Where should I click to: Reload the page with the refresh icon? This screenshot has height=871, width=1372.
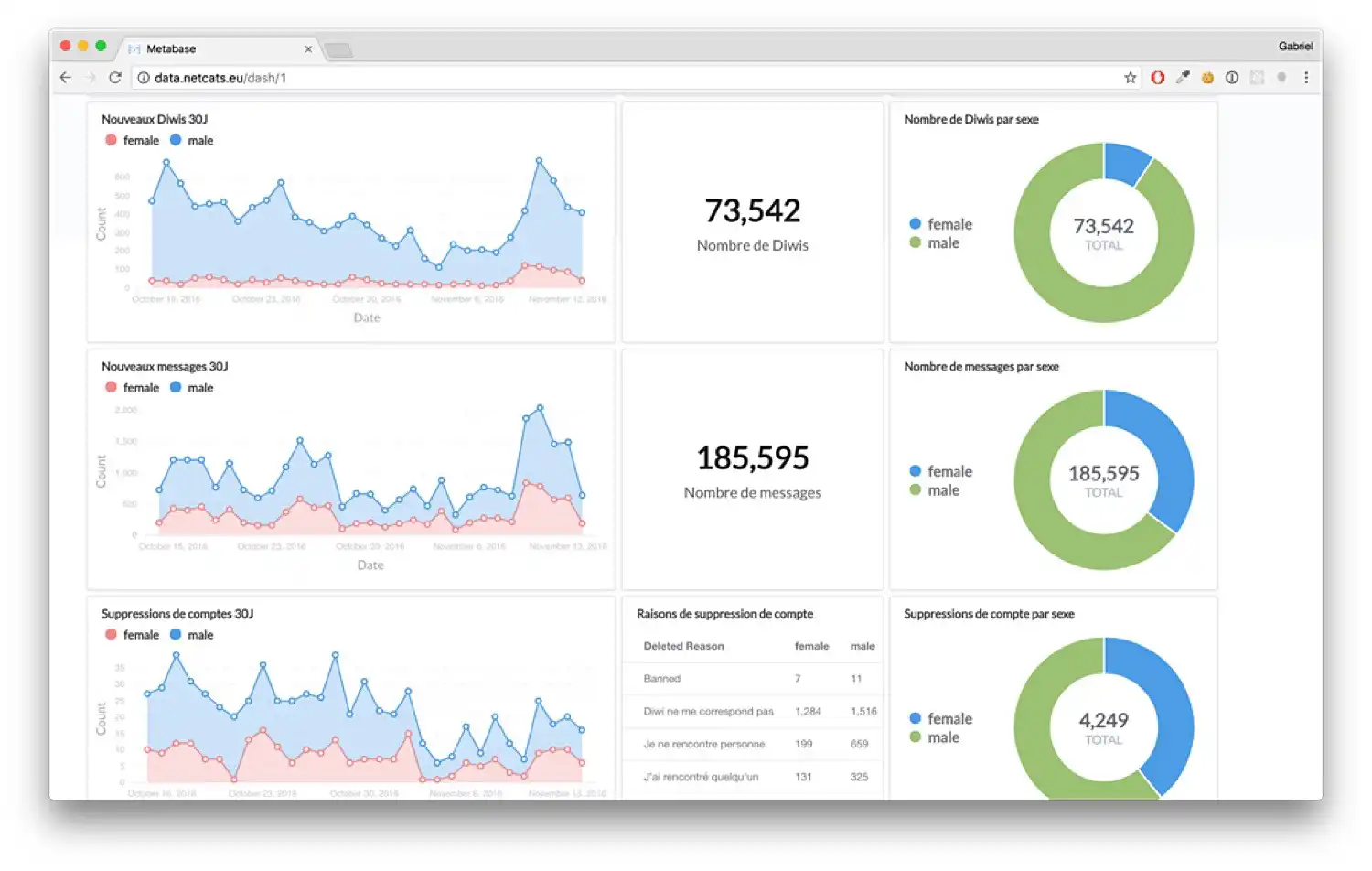pyautogui.click(x=115, y=78)
